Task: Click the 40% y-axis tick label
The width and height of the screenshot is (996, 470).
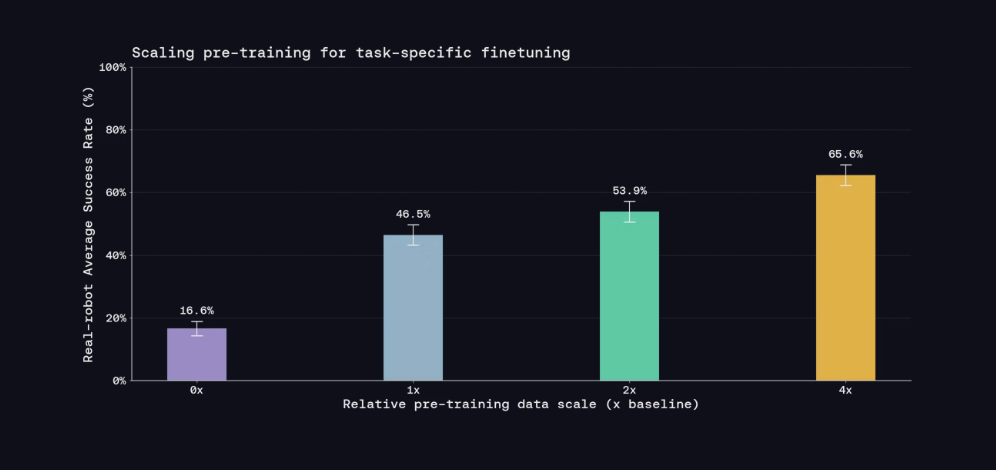Action: click(x=116, y=255)
